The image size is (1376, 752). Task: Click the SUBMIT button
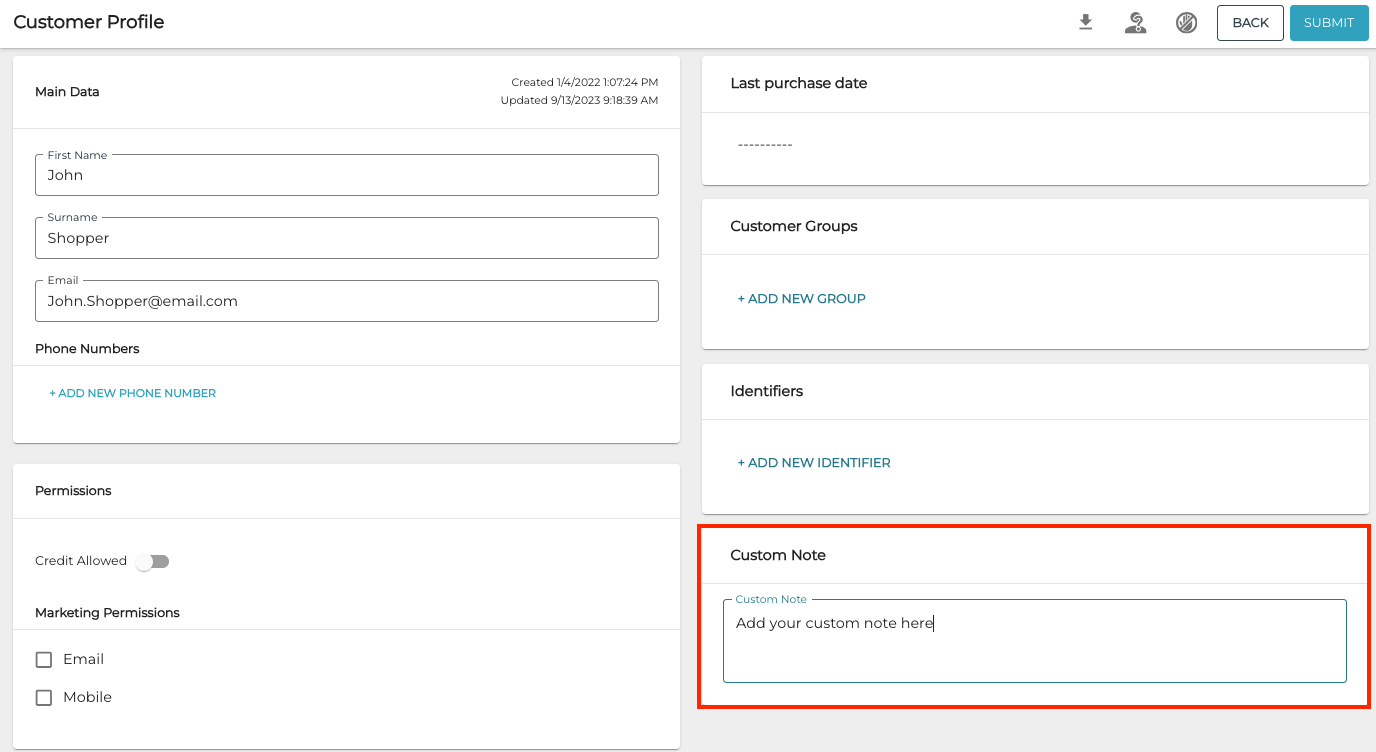[x=1329, y=22]
